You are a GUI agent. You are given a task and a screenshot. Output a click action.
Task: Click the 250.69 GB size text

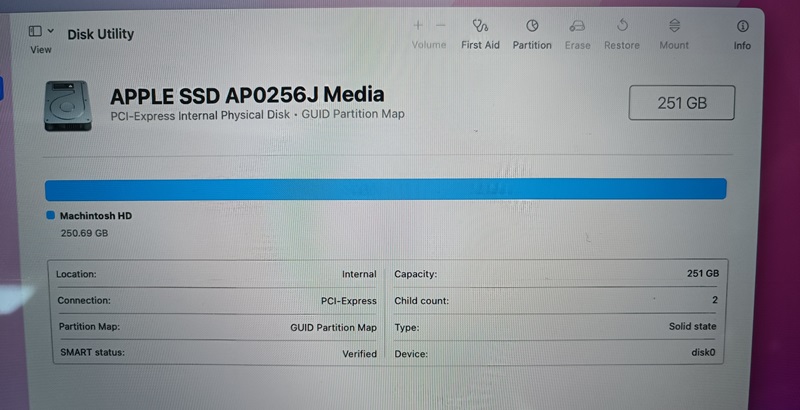[84, 233]
